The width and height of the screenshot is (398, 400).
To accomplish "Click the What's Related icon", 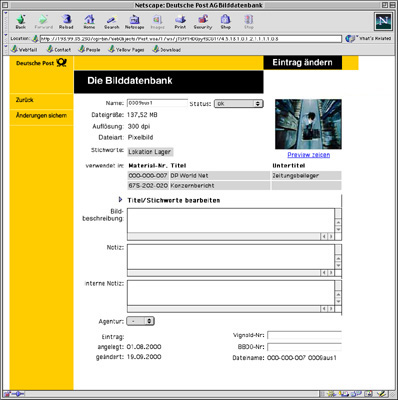I will point(350,38).
